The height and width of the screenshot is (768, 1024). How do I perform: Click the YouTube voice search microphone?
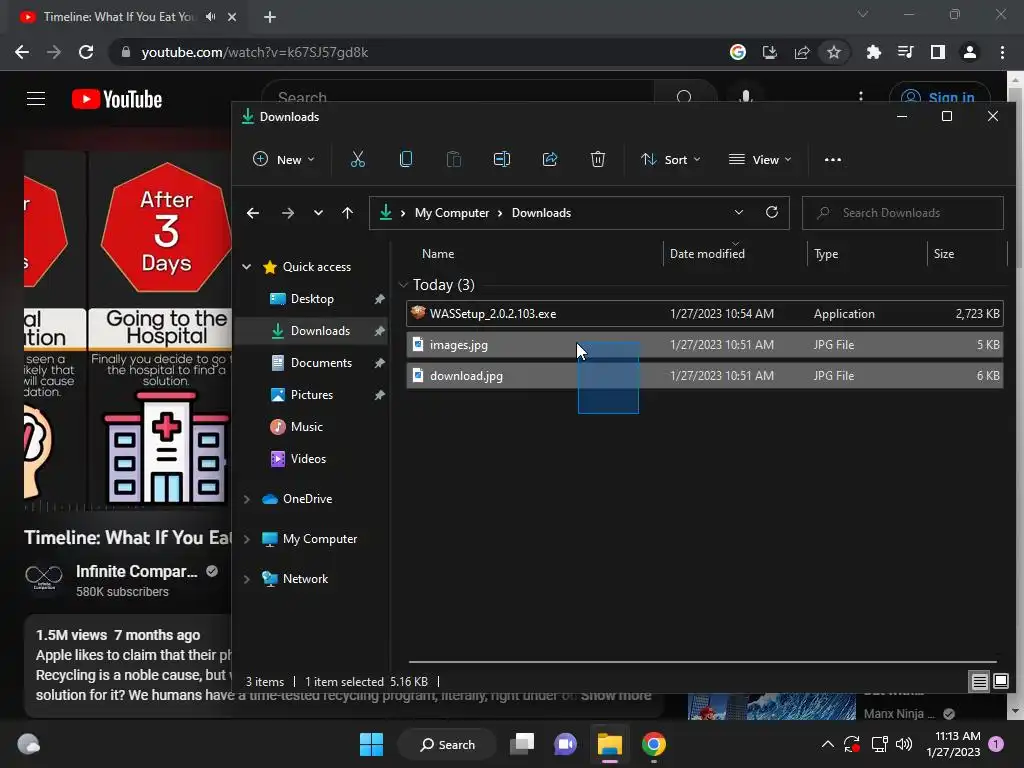point(745,95)
